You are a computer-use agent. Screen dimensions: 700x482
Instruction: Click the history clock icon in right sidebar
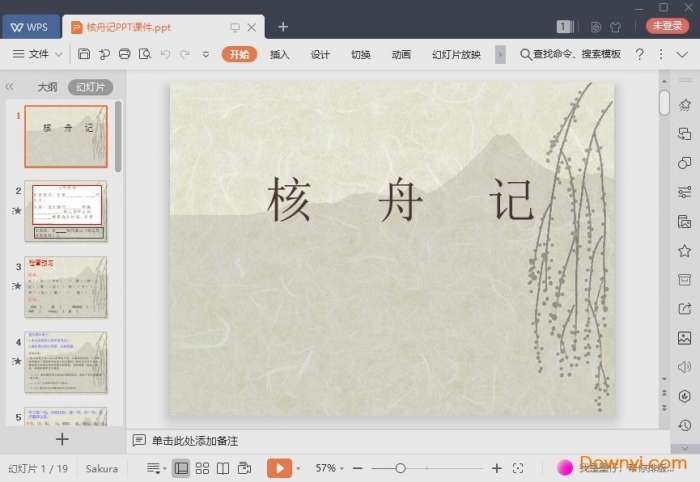[684, 425]
